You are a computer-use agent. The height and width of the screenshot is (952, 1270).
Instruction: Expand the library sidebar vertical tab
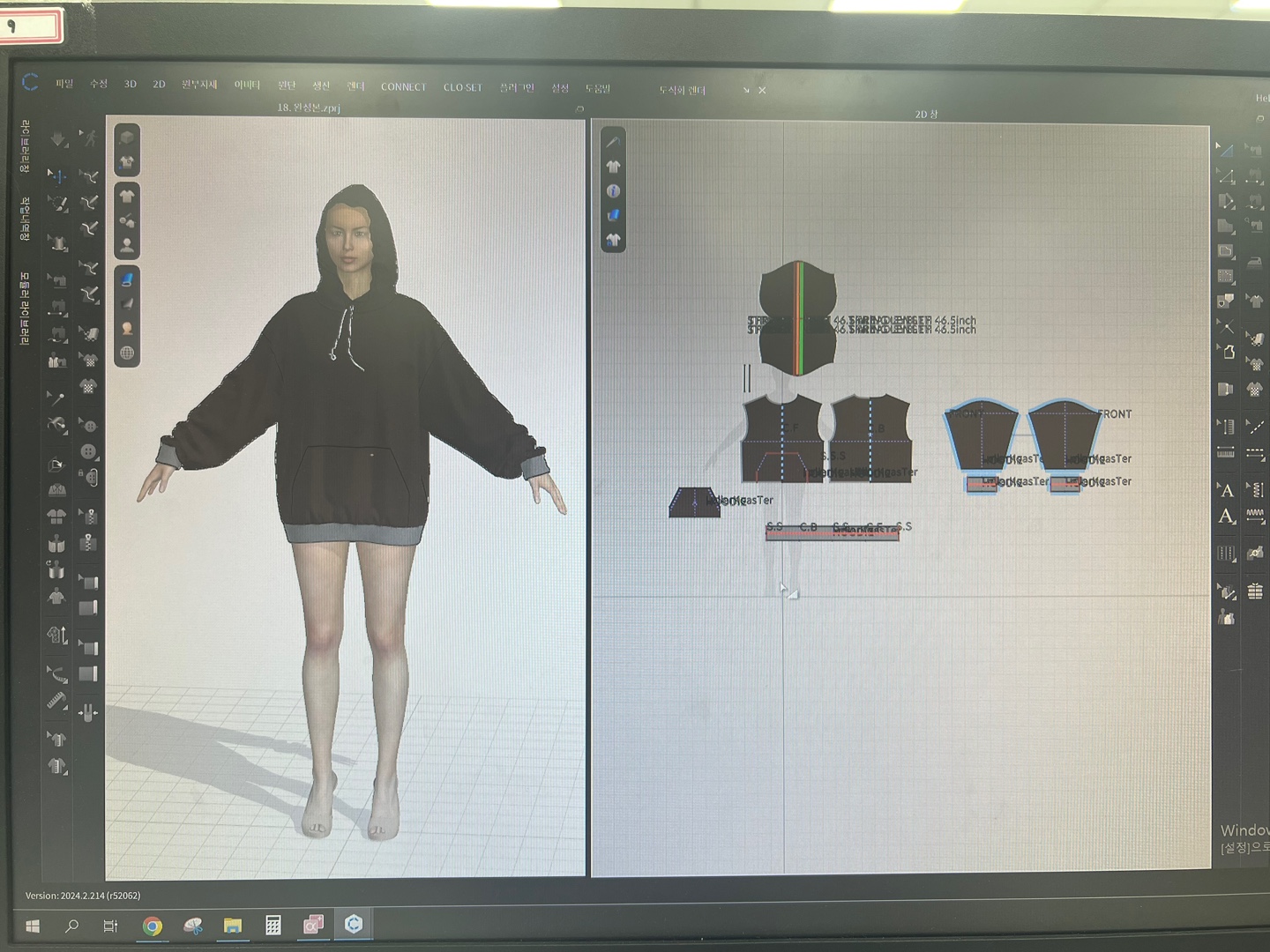25,145
